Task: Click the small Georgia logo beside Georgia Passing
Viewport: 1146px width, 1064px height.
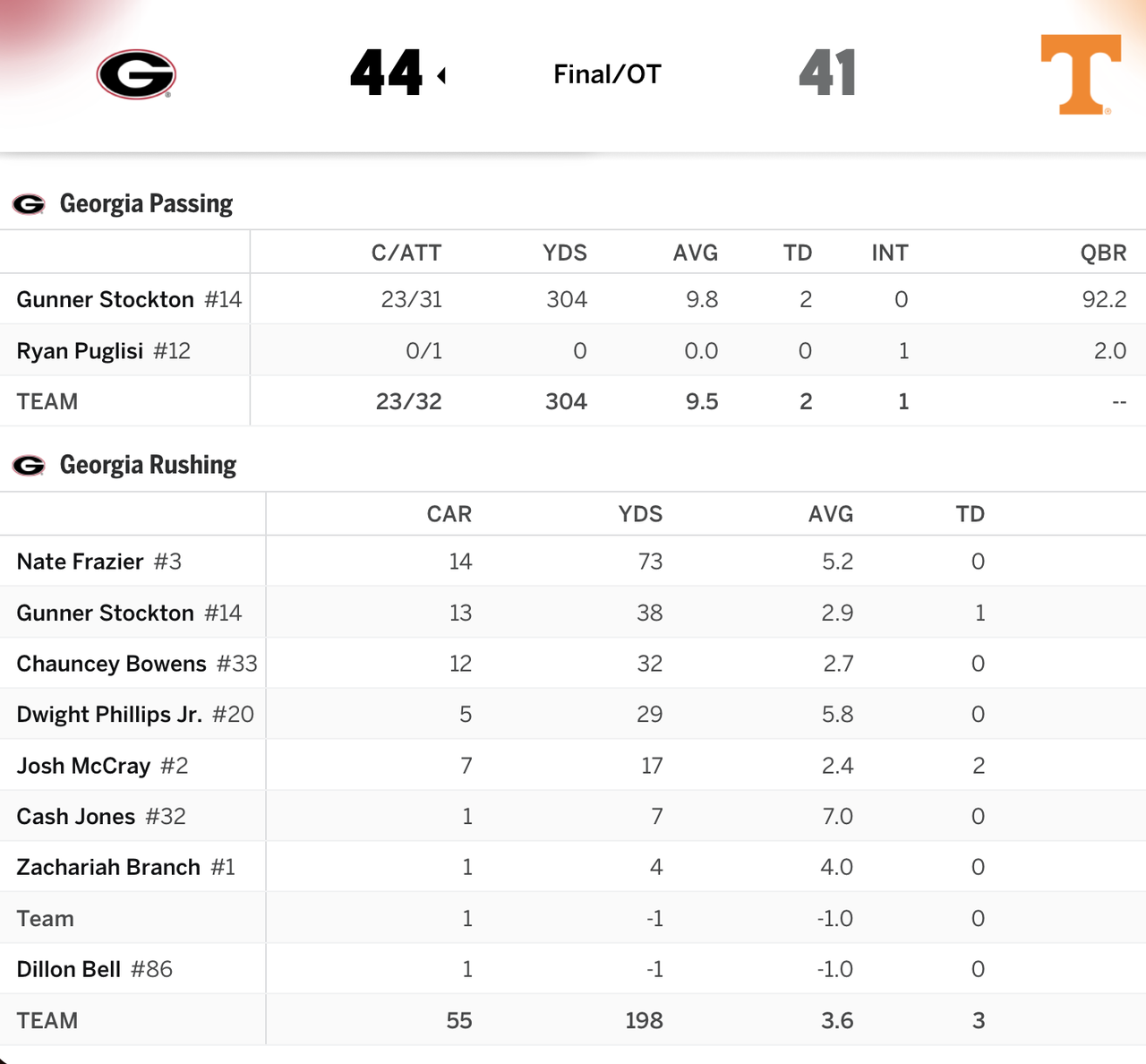Action: [29, 204]
